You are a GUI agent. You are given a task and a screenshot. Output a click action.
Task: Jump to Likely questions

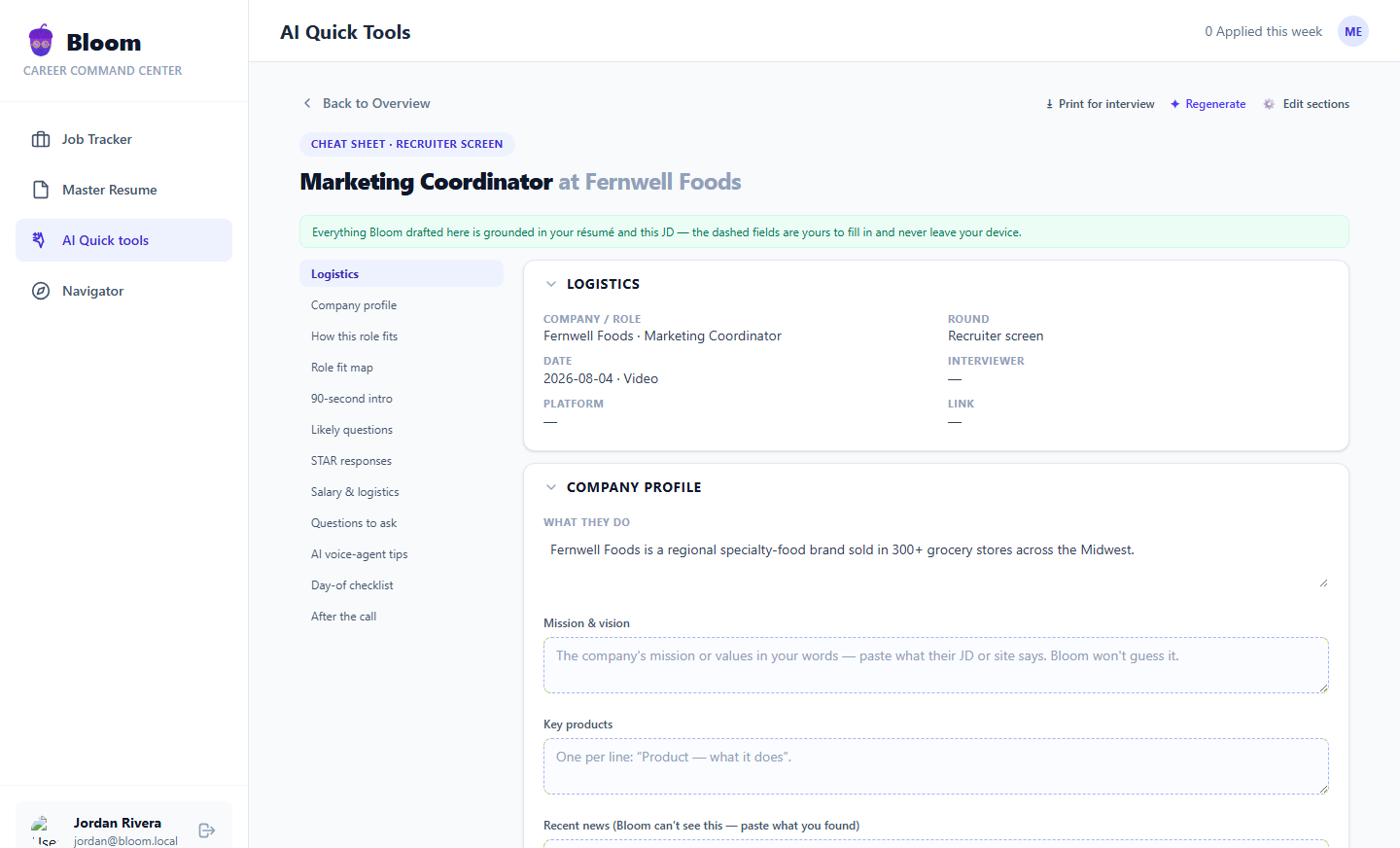click(x=402, y=429)
